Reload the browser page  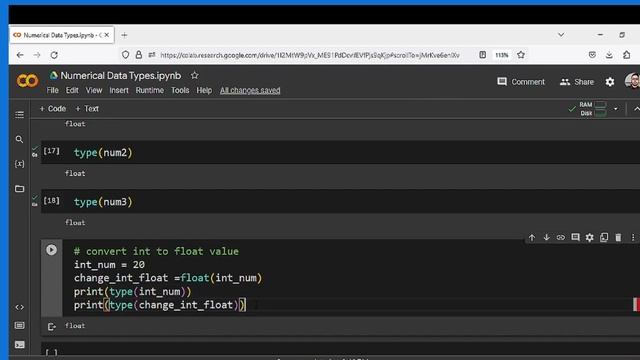coord(54,55)
